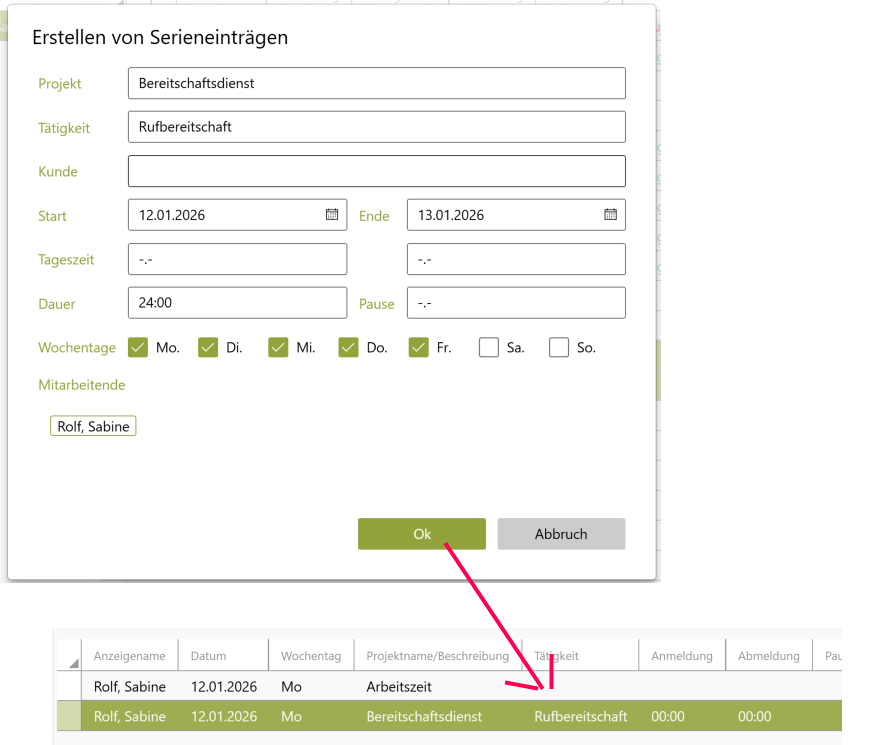This screenshot has width=890, height=745.
Task: Open the Start date calendar picker
Action: [332, 215]
